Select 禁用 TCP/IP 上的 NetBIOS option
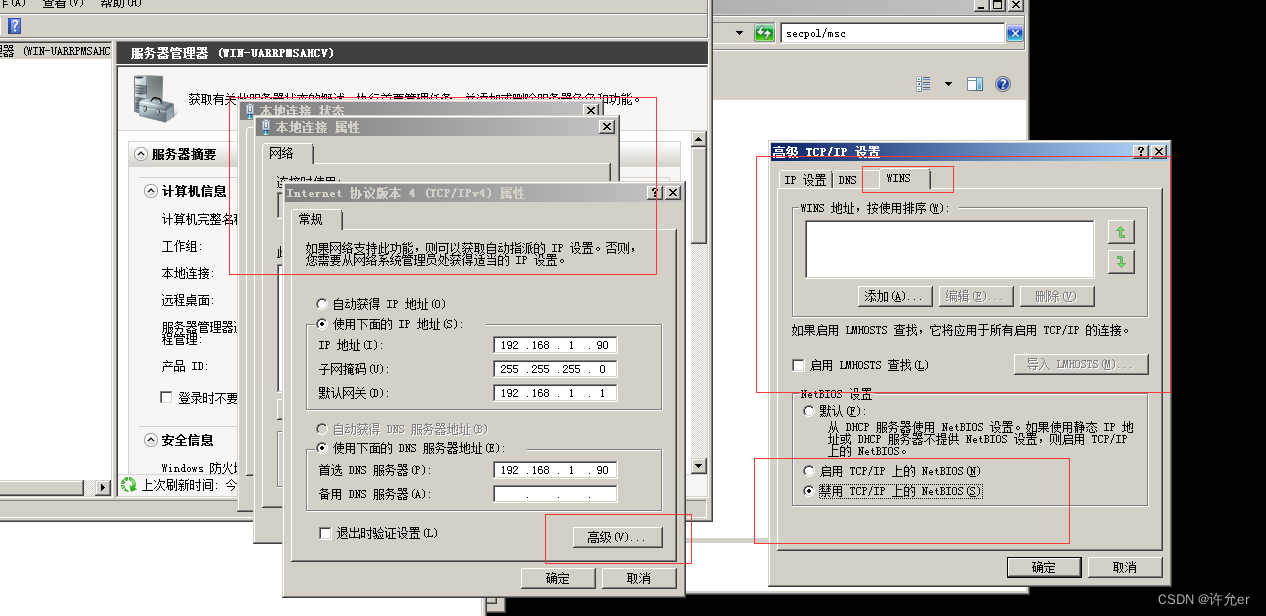The image size is (1266, 616). pos(809,491)
